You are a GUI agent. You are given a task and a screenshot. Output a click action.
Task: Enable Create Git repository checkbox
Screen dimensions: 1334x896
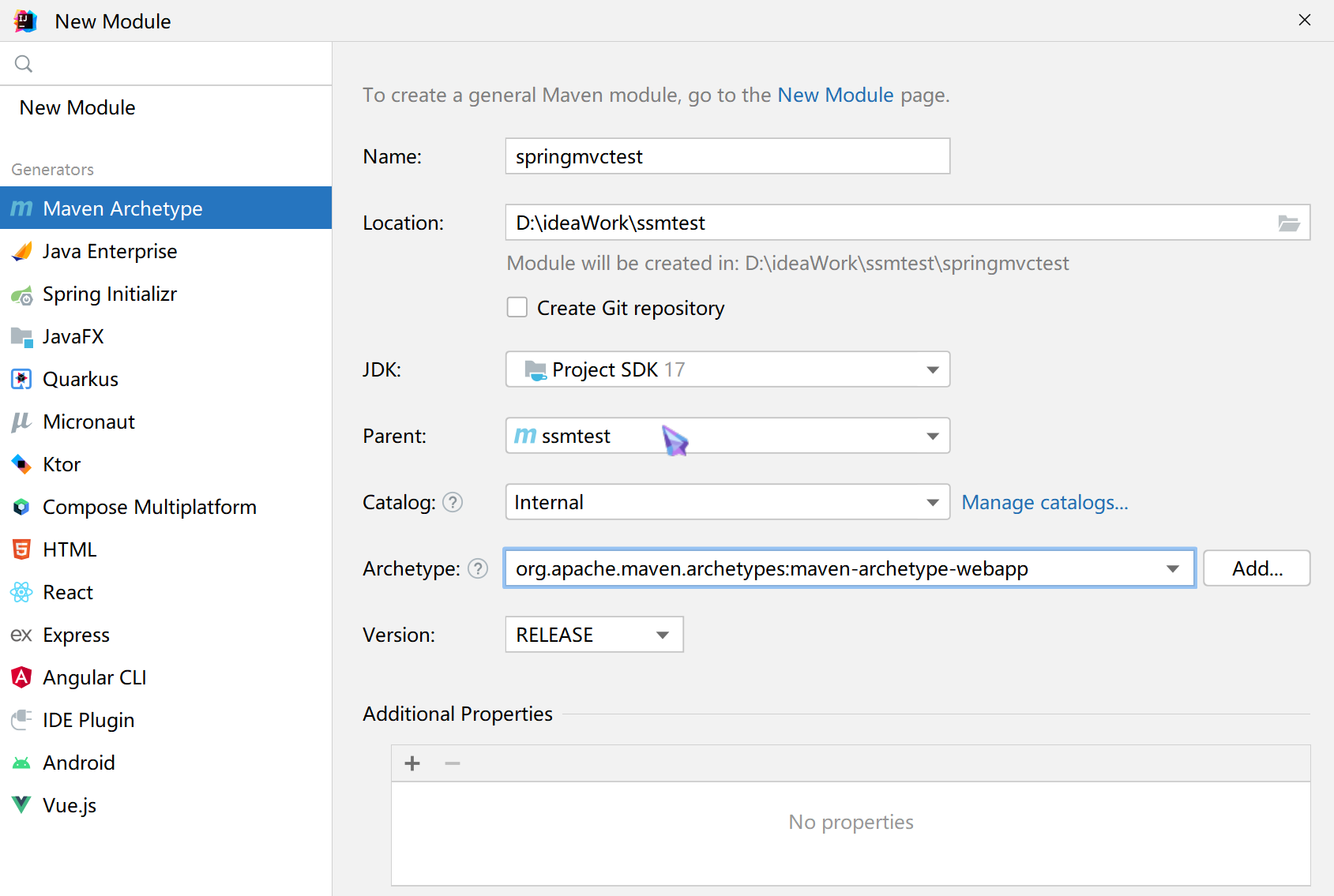517,307
